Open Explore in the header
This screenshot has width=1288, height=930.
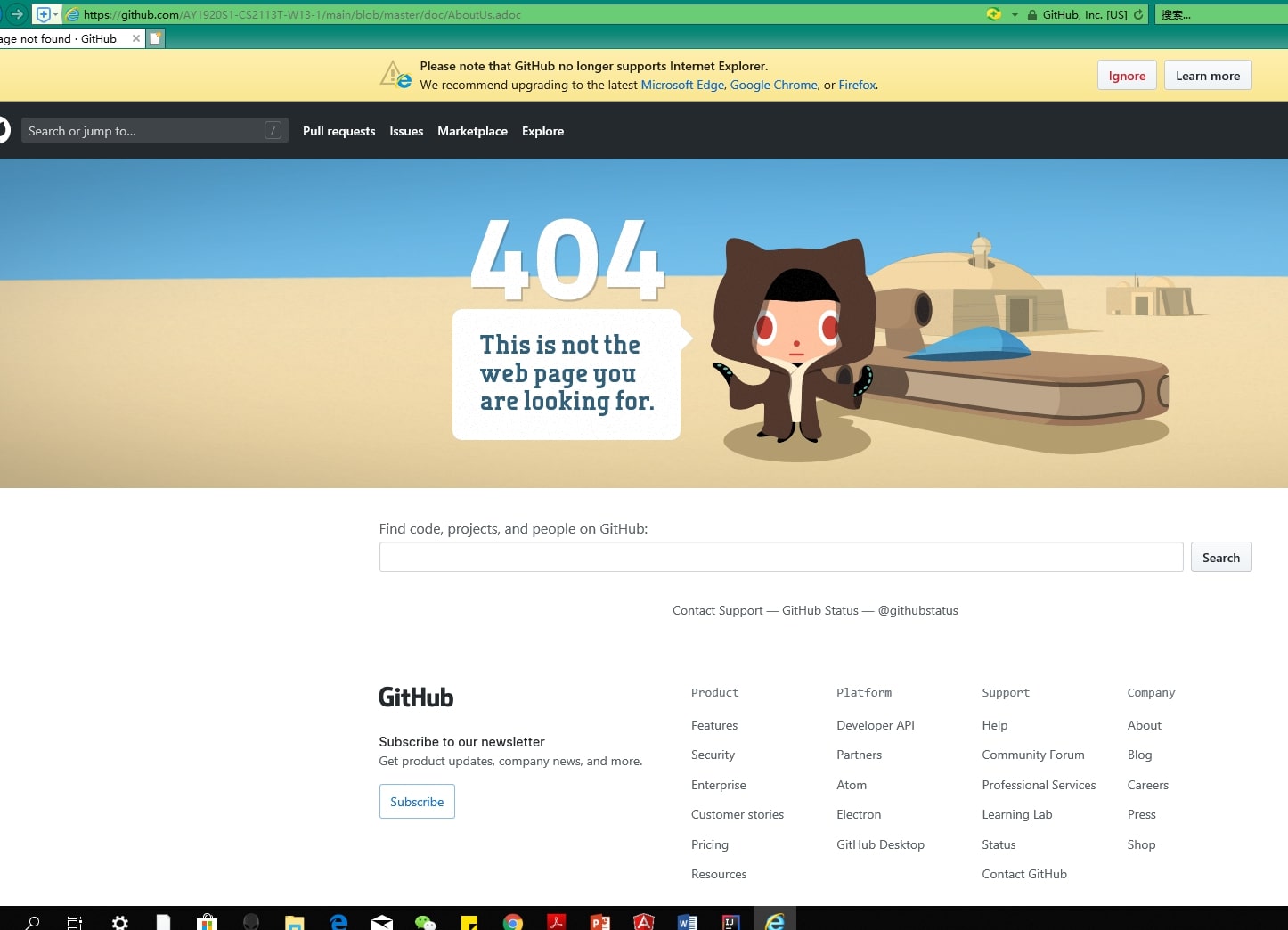pos(542,131)
